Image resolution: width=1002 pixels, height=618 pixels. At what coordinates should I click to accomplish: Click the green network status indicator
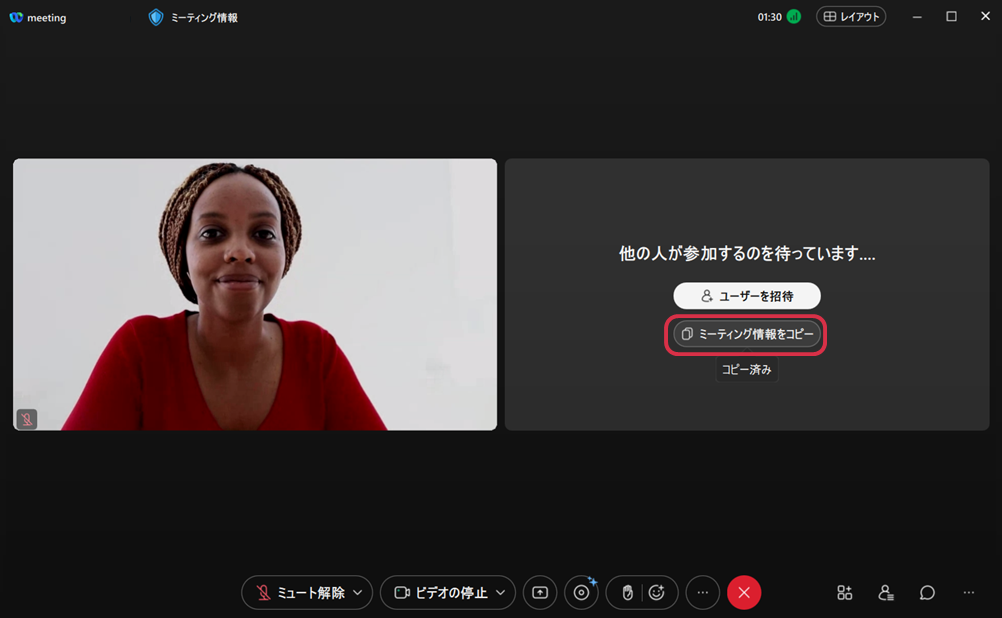pos(794,17)
